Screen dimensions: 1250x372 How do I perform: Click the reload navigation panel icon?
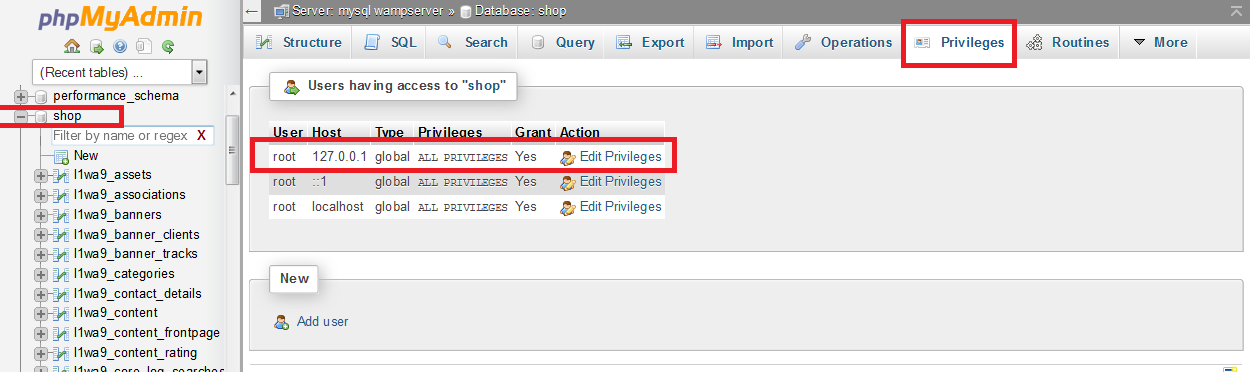pos(168,46)
